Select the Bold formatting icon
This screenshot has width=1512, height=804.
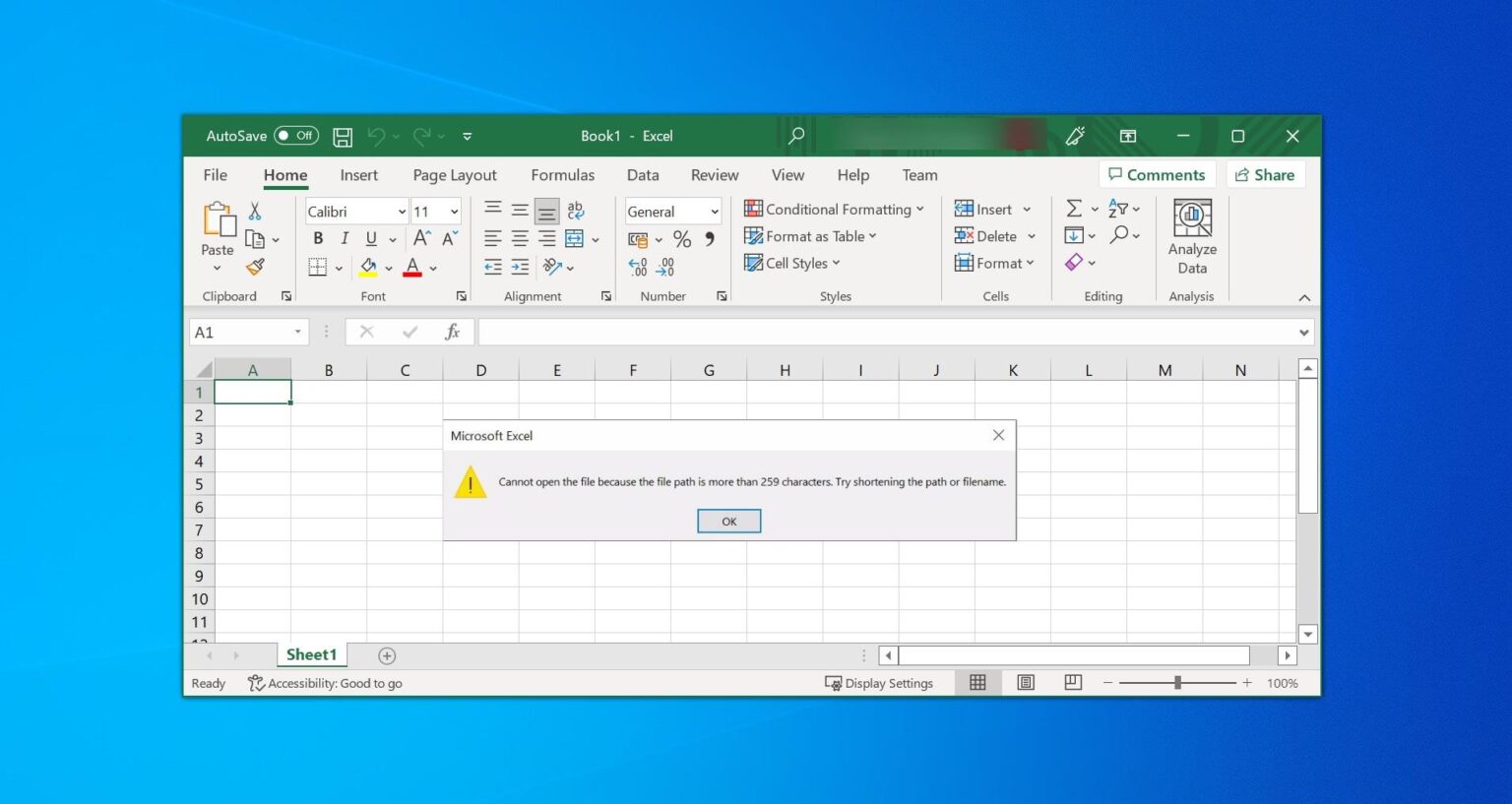point(318,238)
